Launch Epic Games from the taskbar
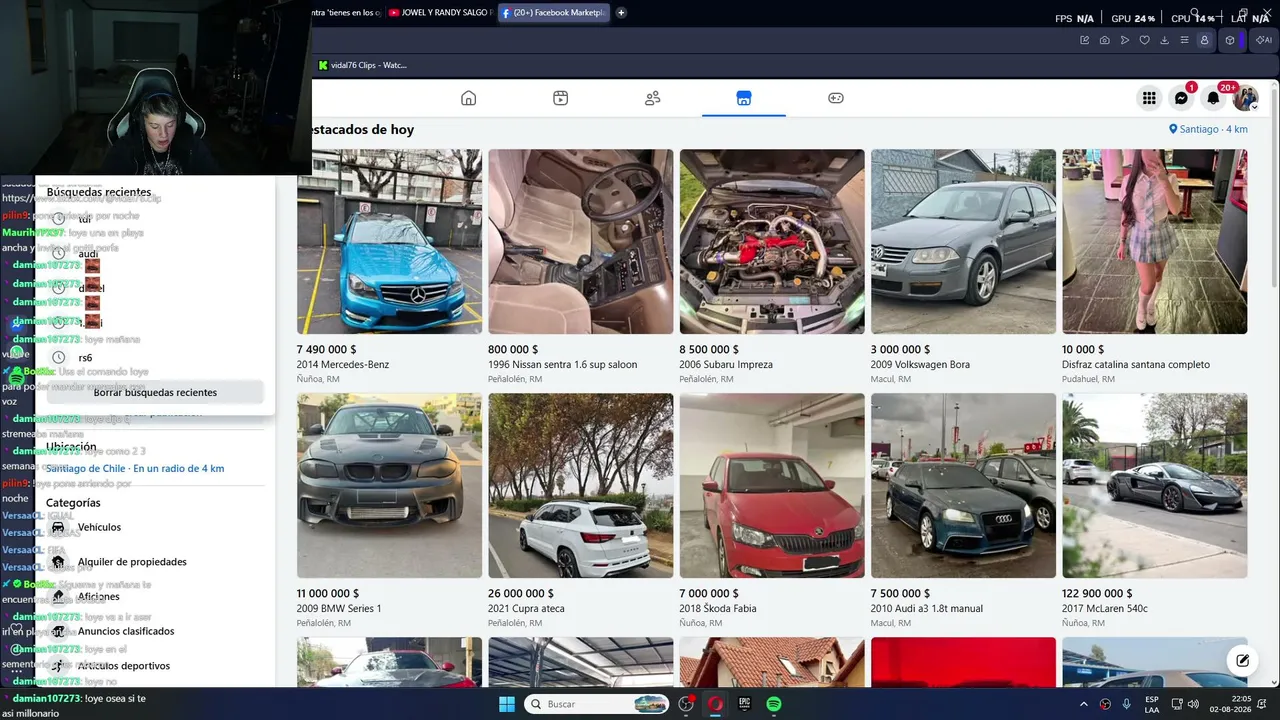 745,704
